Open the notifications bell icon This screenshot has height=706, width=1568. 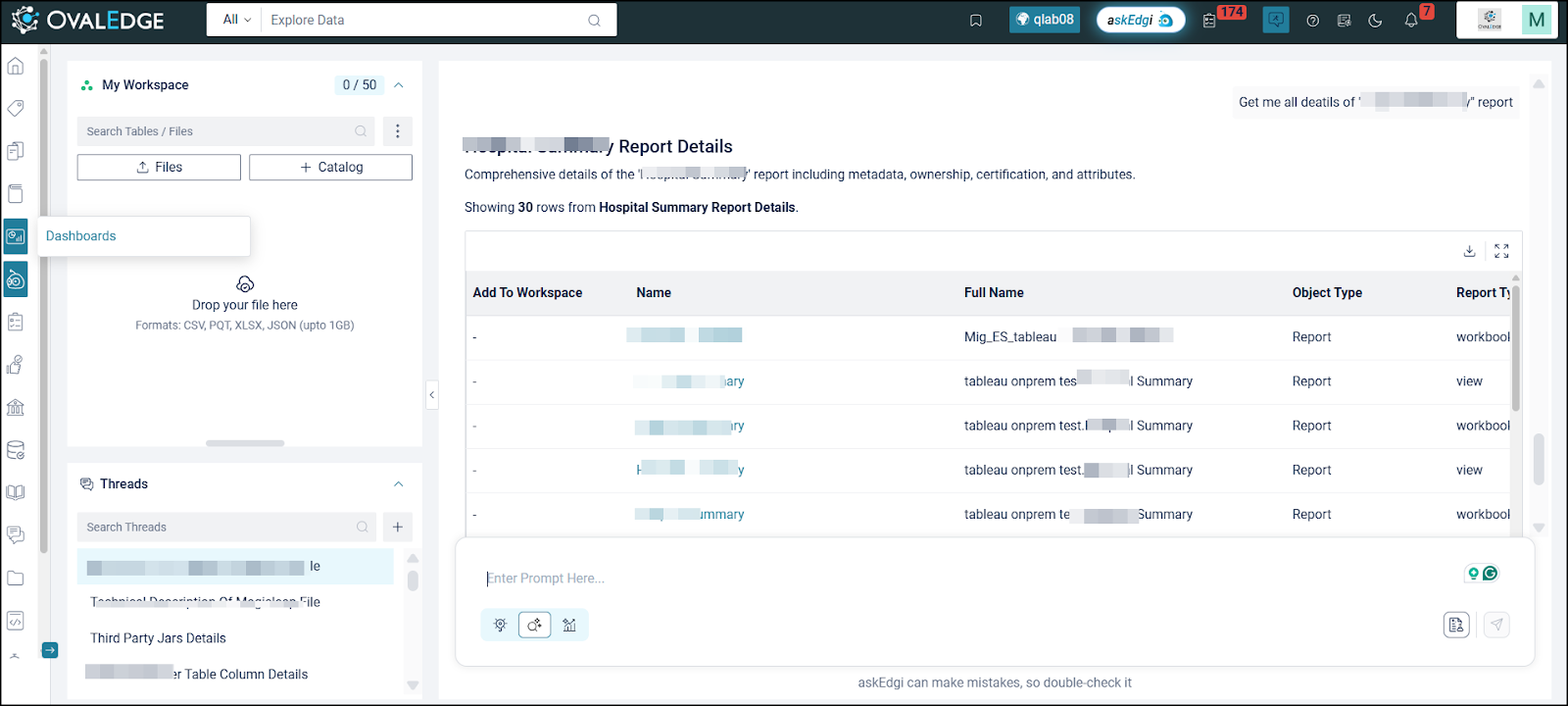(x=1411, y=20)
